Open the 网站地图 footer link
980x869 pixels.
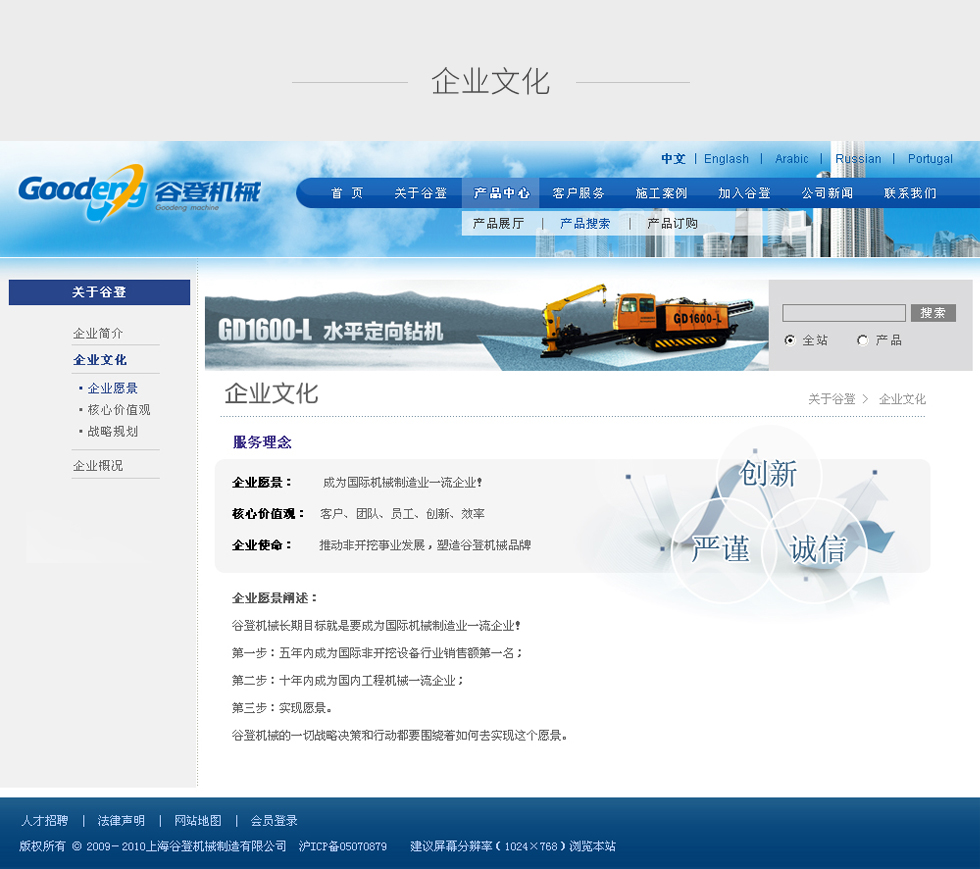point(197,821)
